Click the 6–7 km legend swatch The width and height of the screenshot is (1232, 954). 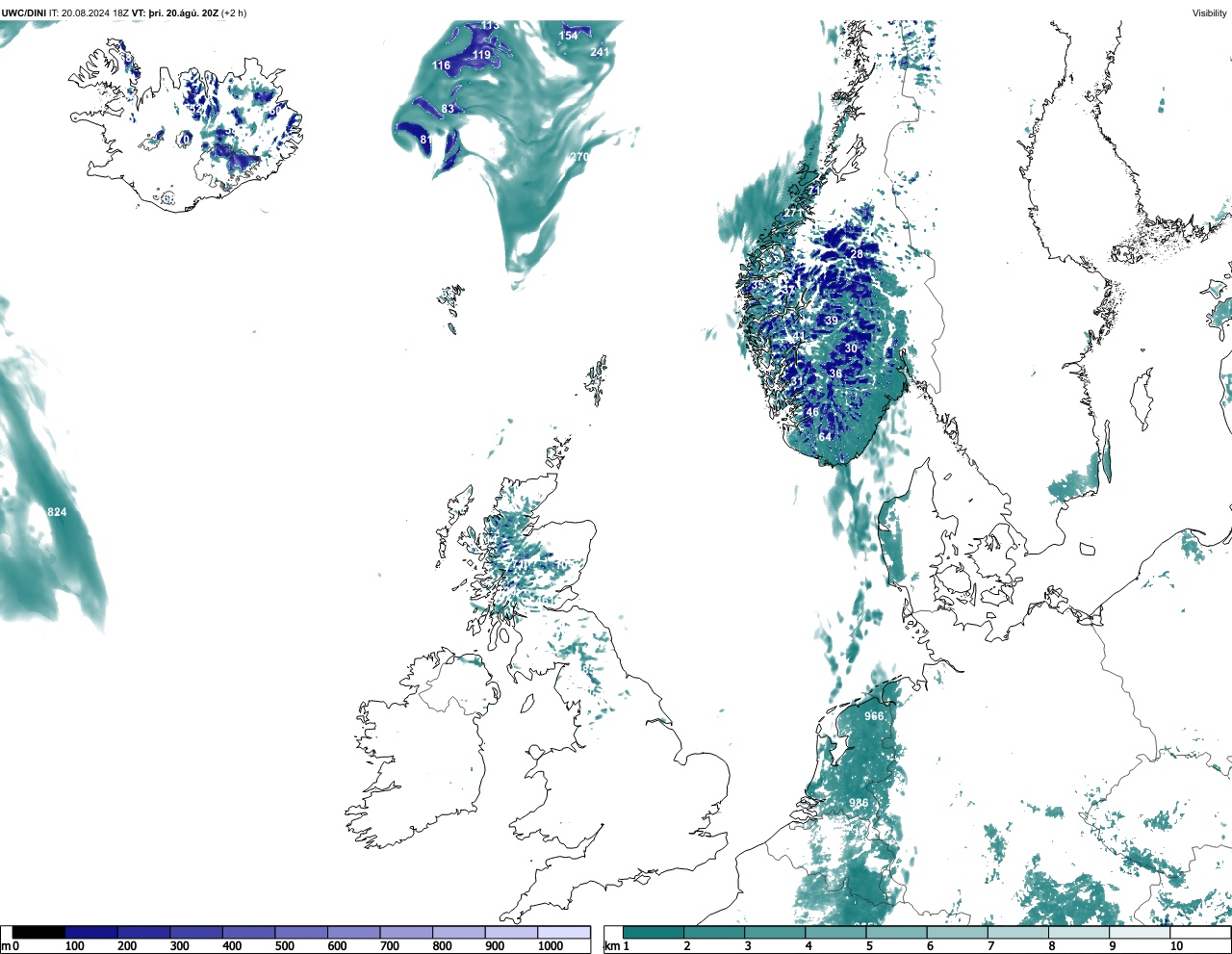957,932
